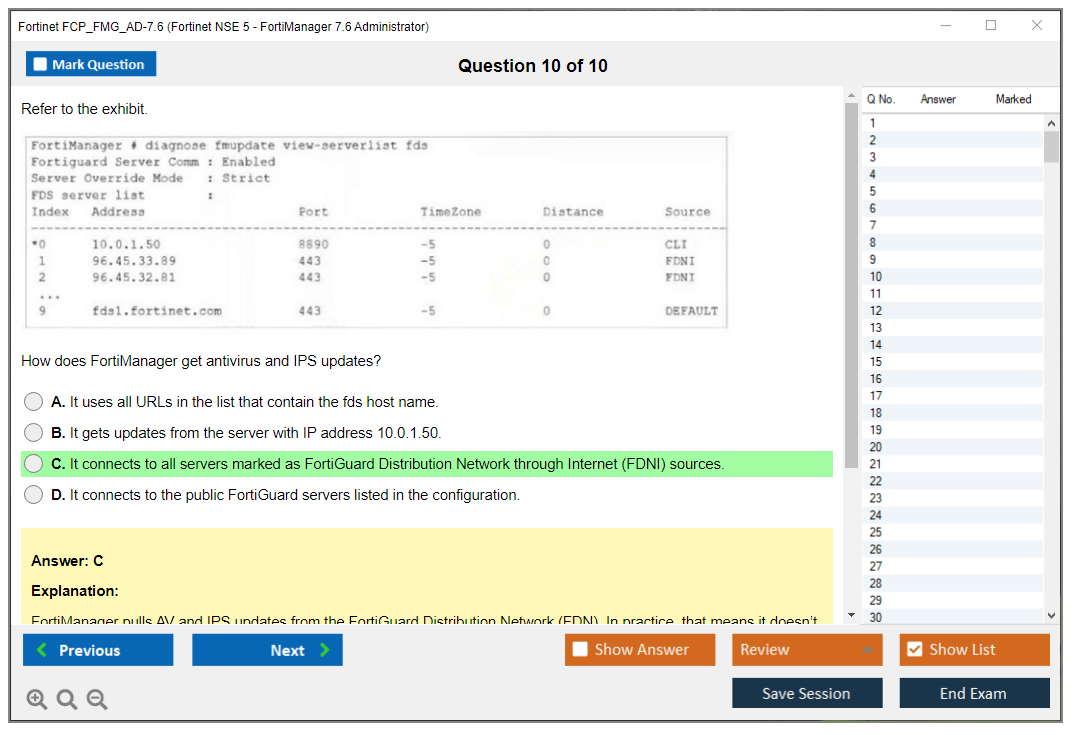This screenshot has width=1075, height=735.
Task: Select answer option B radio button
Action: pos(33,432)
